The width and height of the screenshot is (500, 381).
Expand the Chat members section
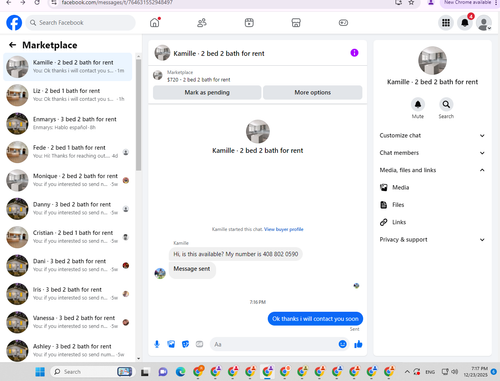coord(432,153)
